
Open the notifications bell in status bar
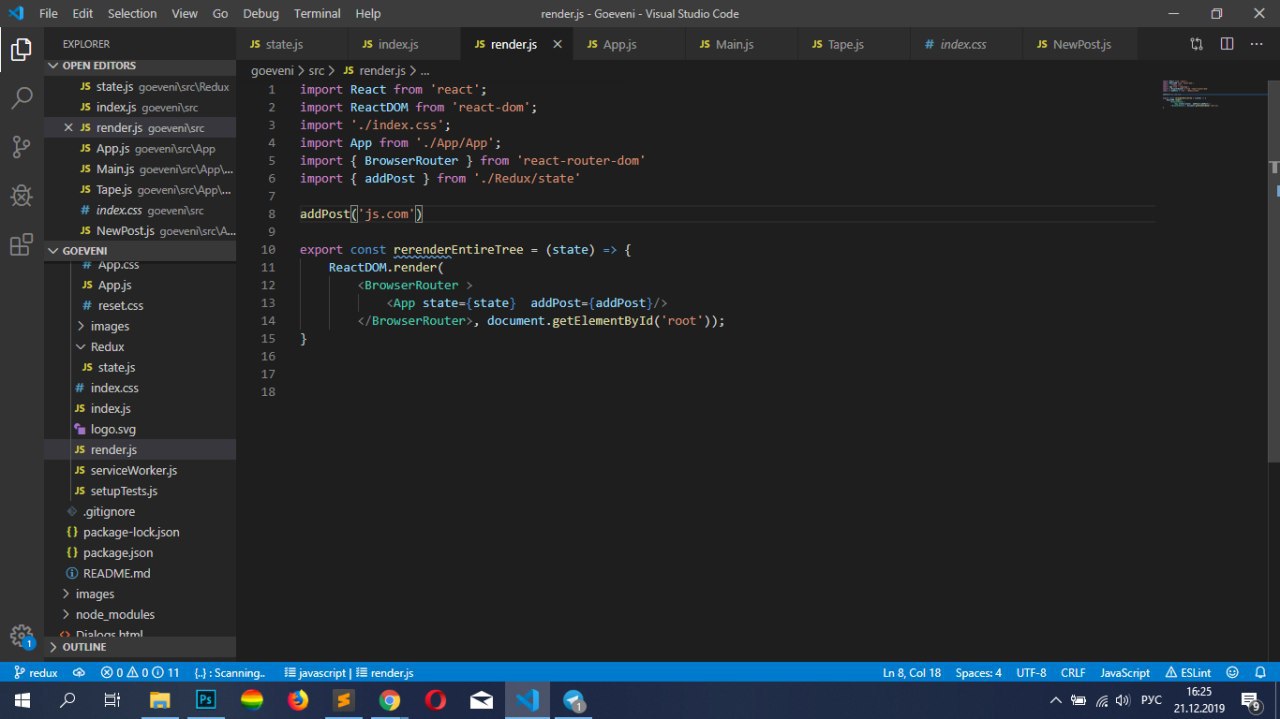click(1258, 673)
